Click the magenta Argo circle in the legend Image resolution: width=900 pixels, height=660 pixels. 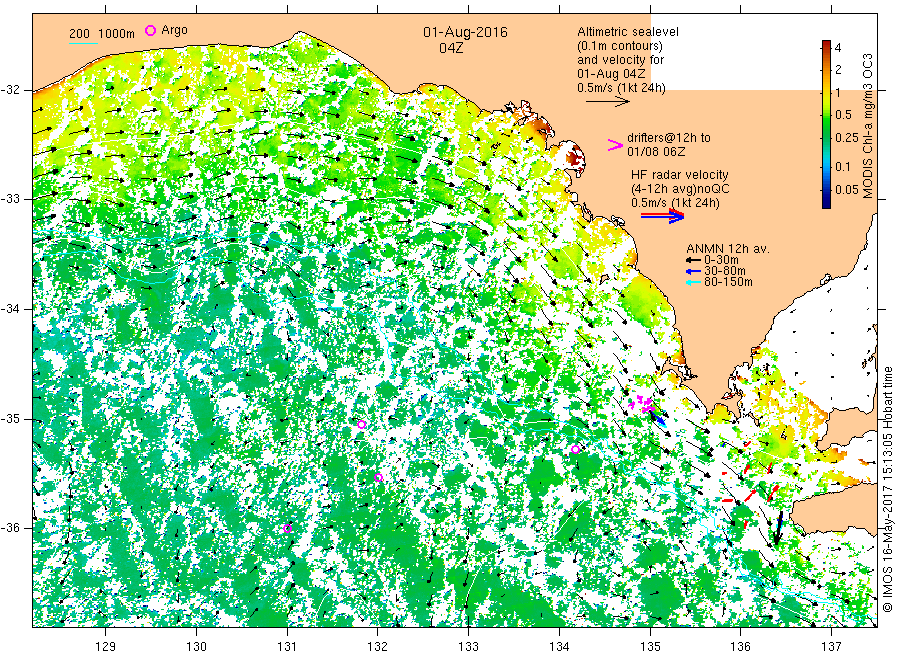click(150, 30)
